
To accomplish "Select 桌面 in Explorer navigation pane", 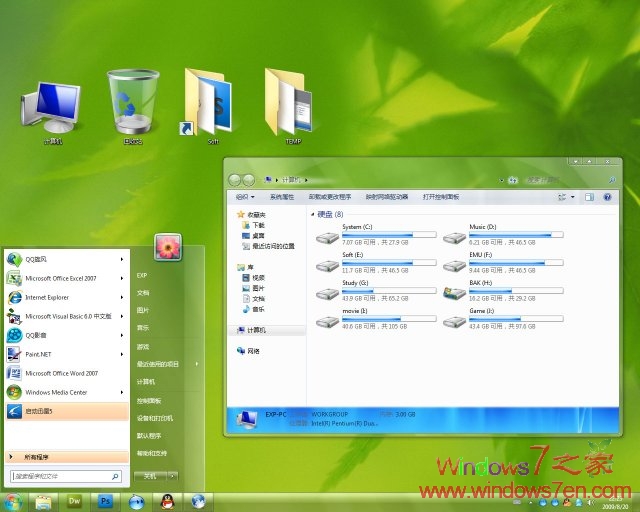I will click(x=253, y=236).
